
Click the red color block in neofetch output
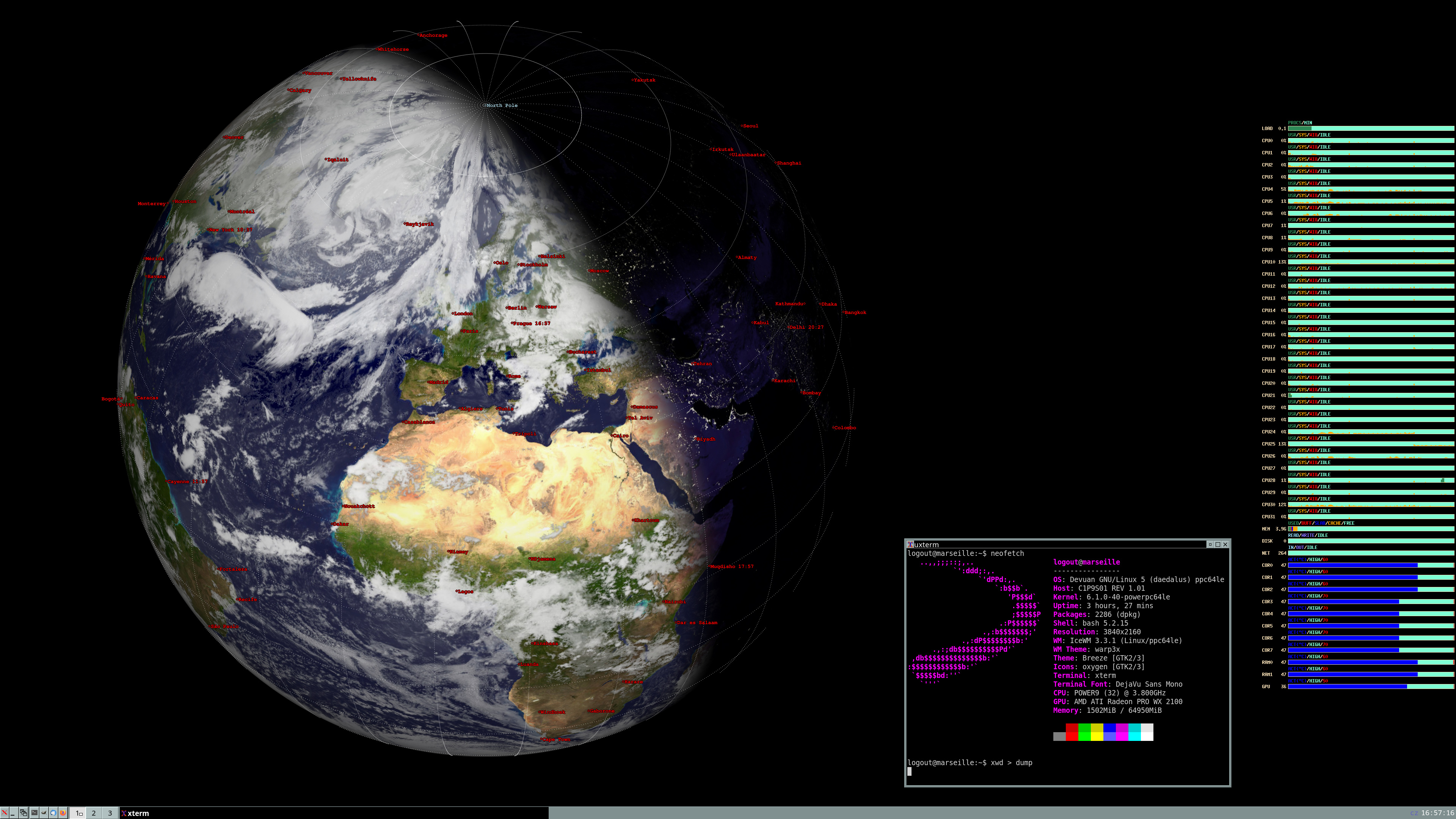[1072, 732]
